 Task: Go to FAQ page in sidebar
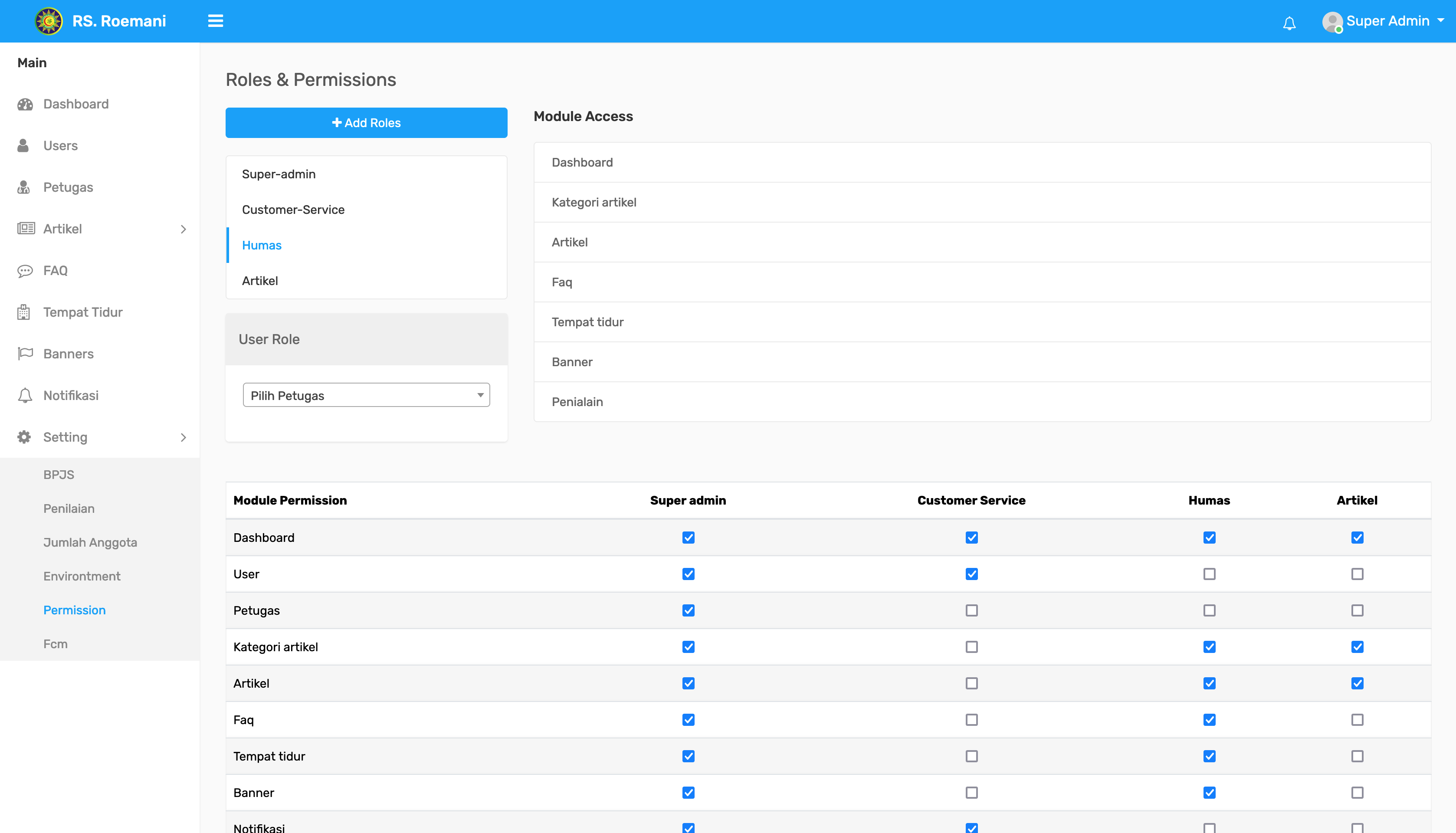pyautogui.click(x=56, y=271)
